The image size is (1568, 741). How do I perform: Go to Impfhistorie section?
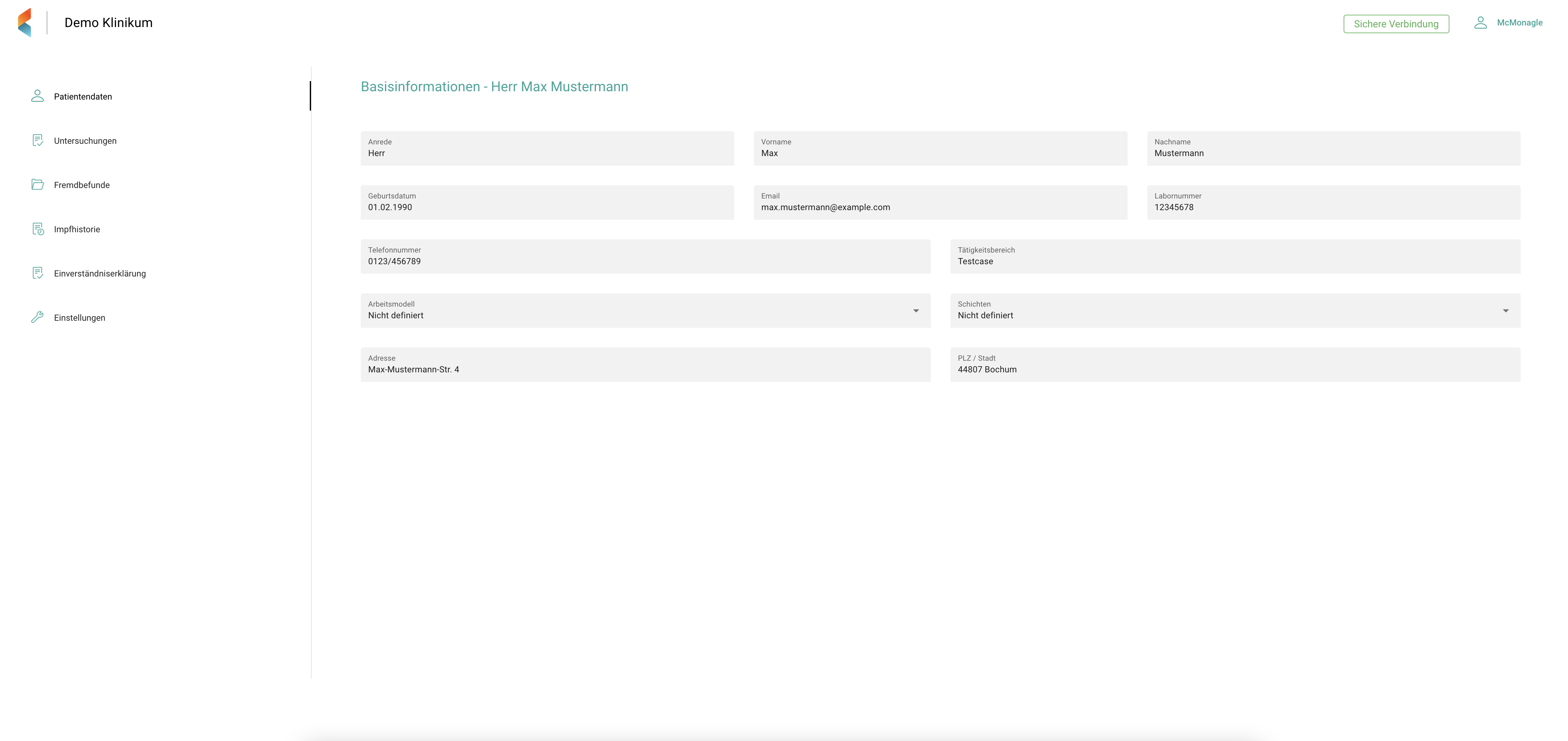pyautogui.click(x=77, y=229)
